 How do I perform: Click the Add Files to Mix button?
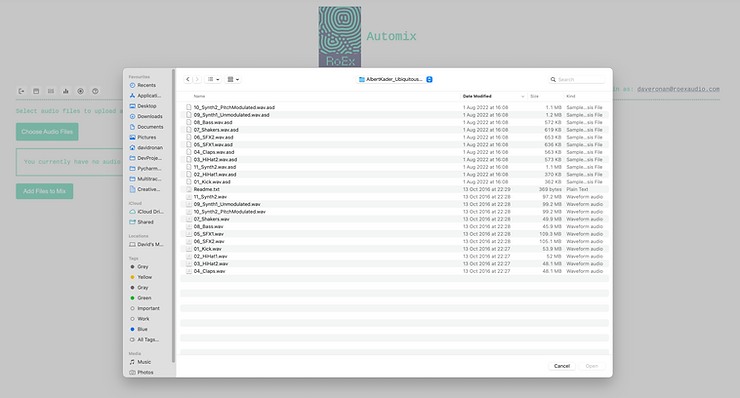[44, 191]
